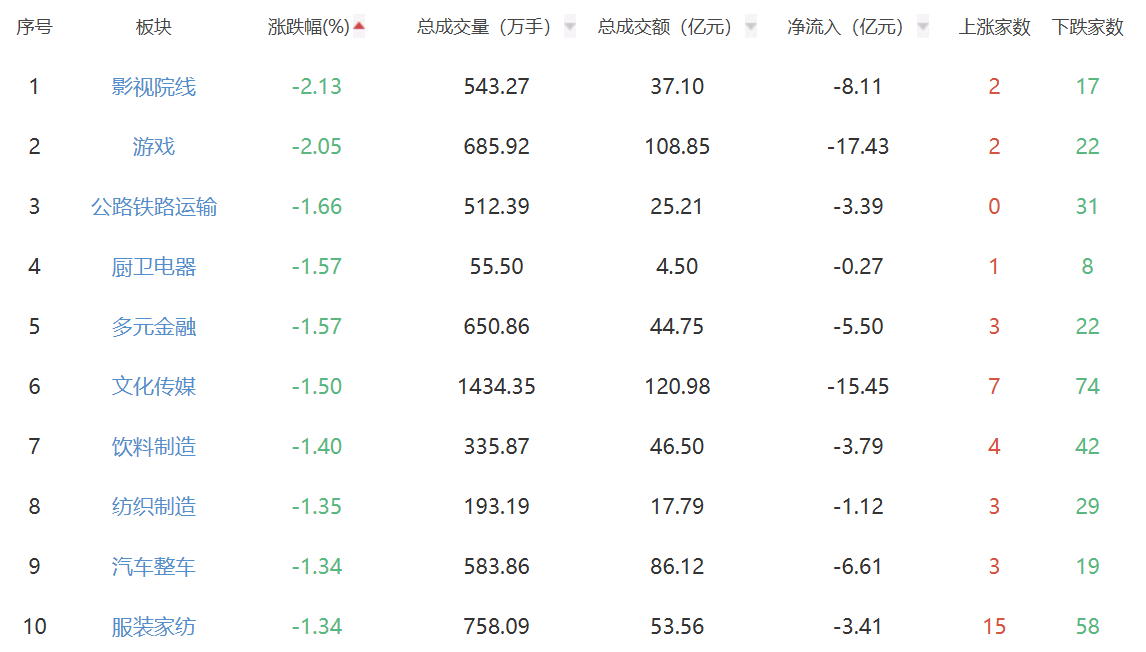The width and height of the screenshot is (1146, 652).
Task: Open 多元金融 sector details
Action: coord(153,327)
